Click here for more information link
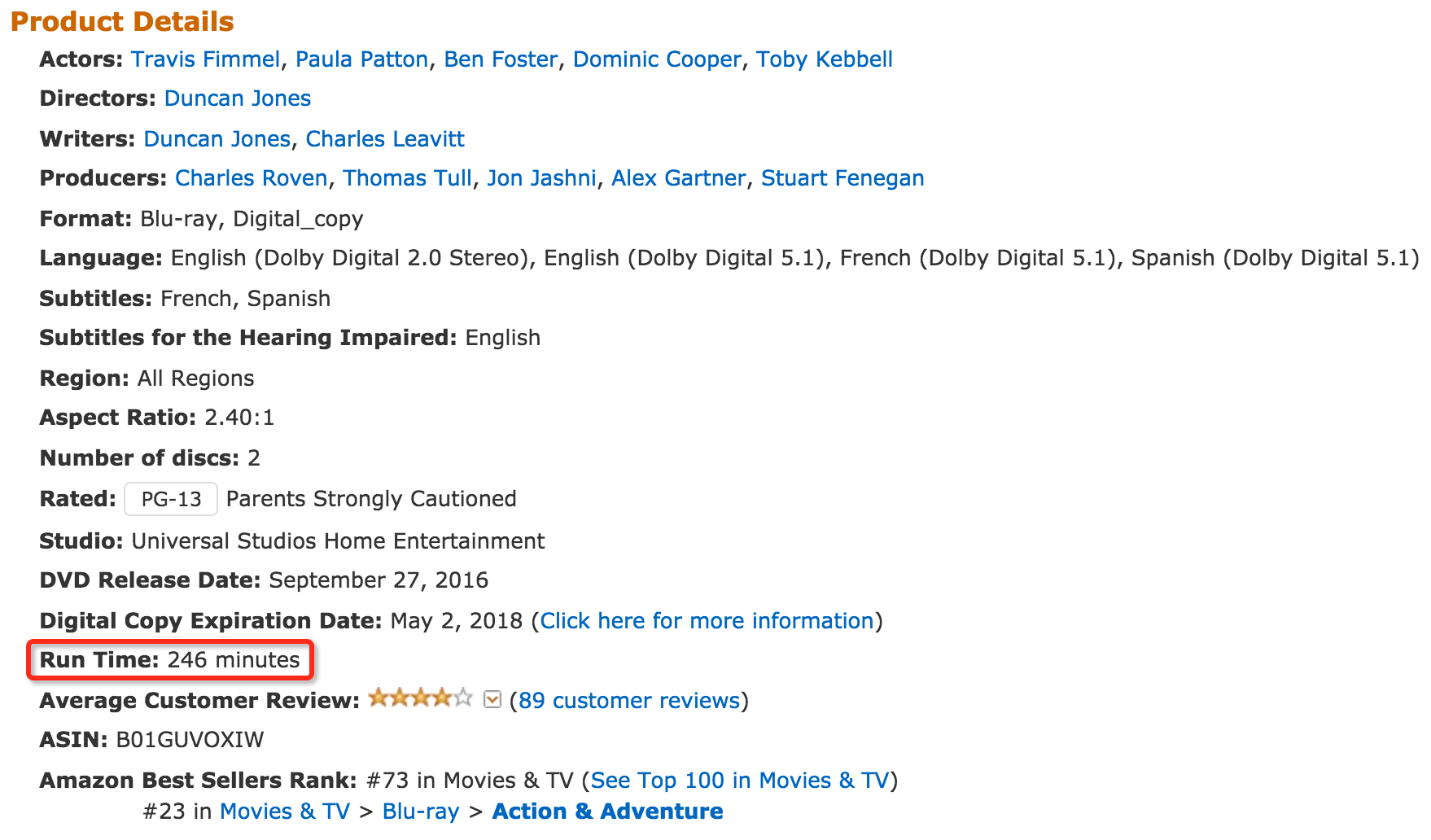The image size is (1431, 840). (707, 621)
